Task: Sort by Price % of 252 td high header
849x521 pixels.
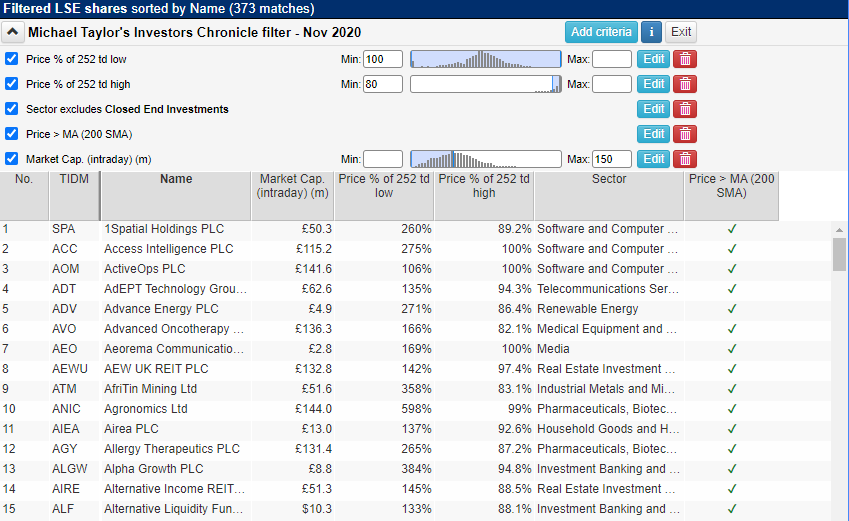Action: pyautogui.click(x=484, y=196)
